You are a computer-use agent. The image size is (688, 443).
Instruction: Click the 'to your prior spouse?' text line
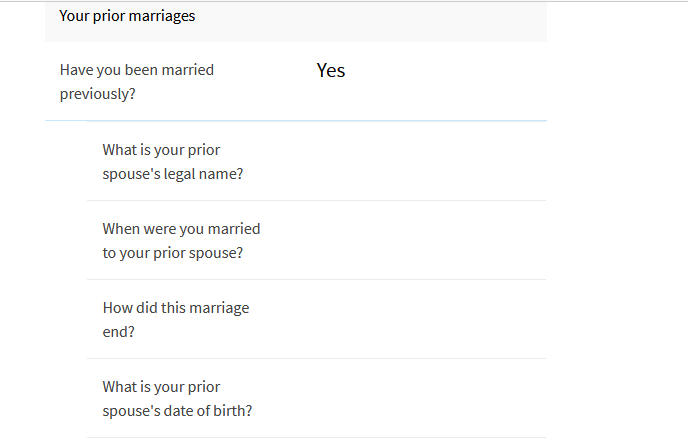coord(172,253)
